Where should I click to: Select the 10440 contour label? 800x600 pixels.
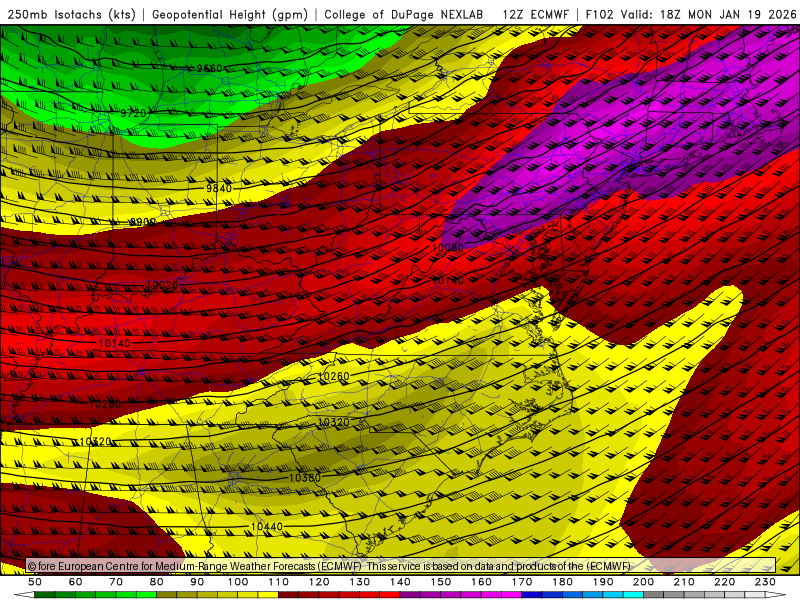(x=266, y=526)
